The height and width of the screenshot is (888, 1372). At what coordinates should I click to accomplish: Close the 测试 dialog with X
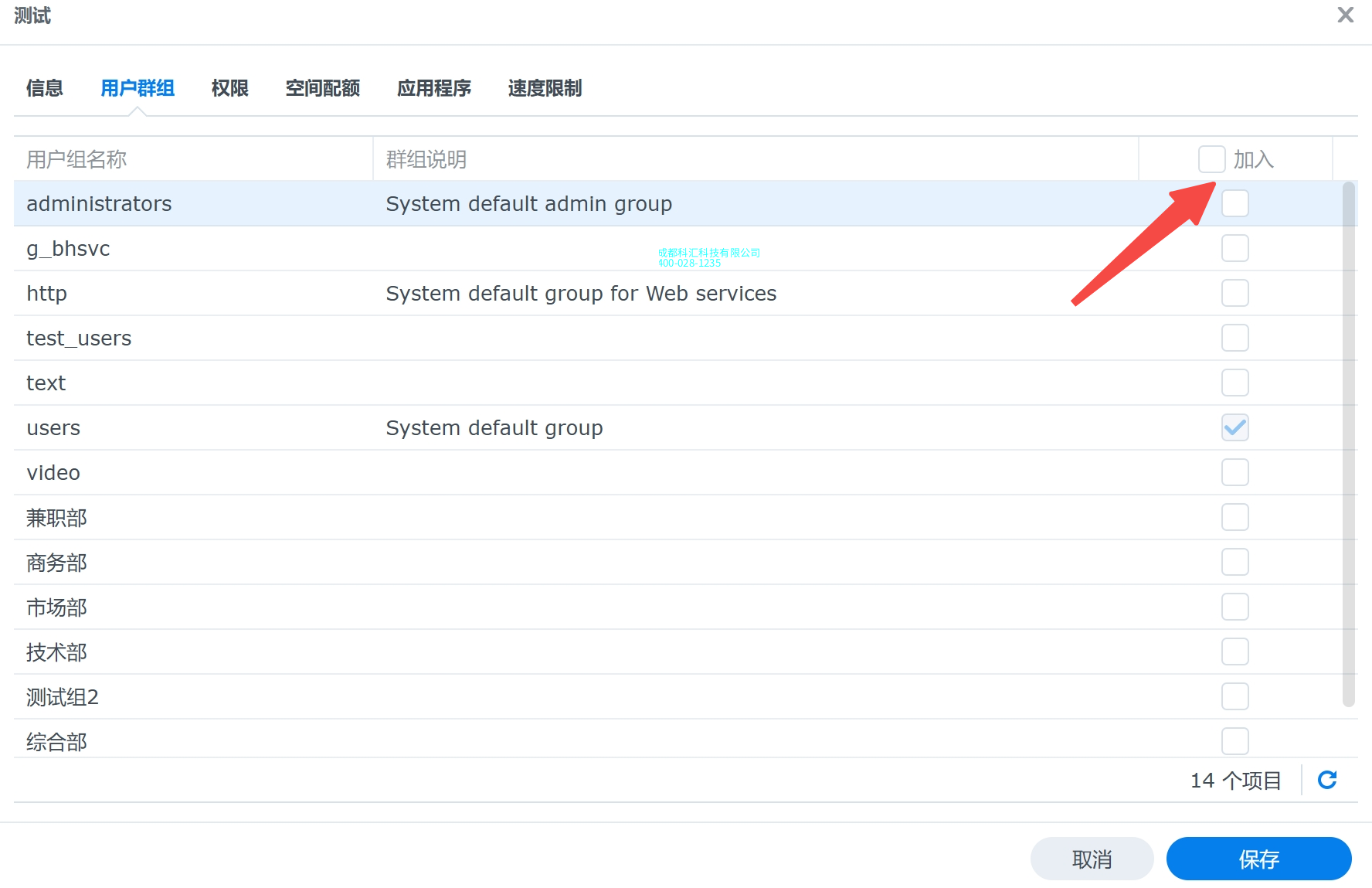(1346, 15)
